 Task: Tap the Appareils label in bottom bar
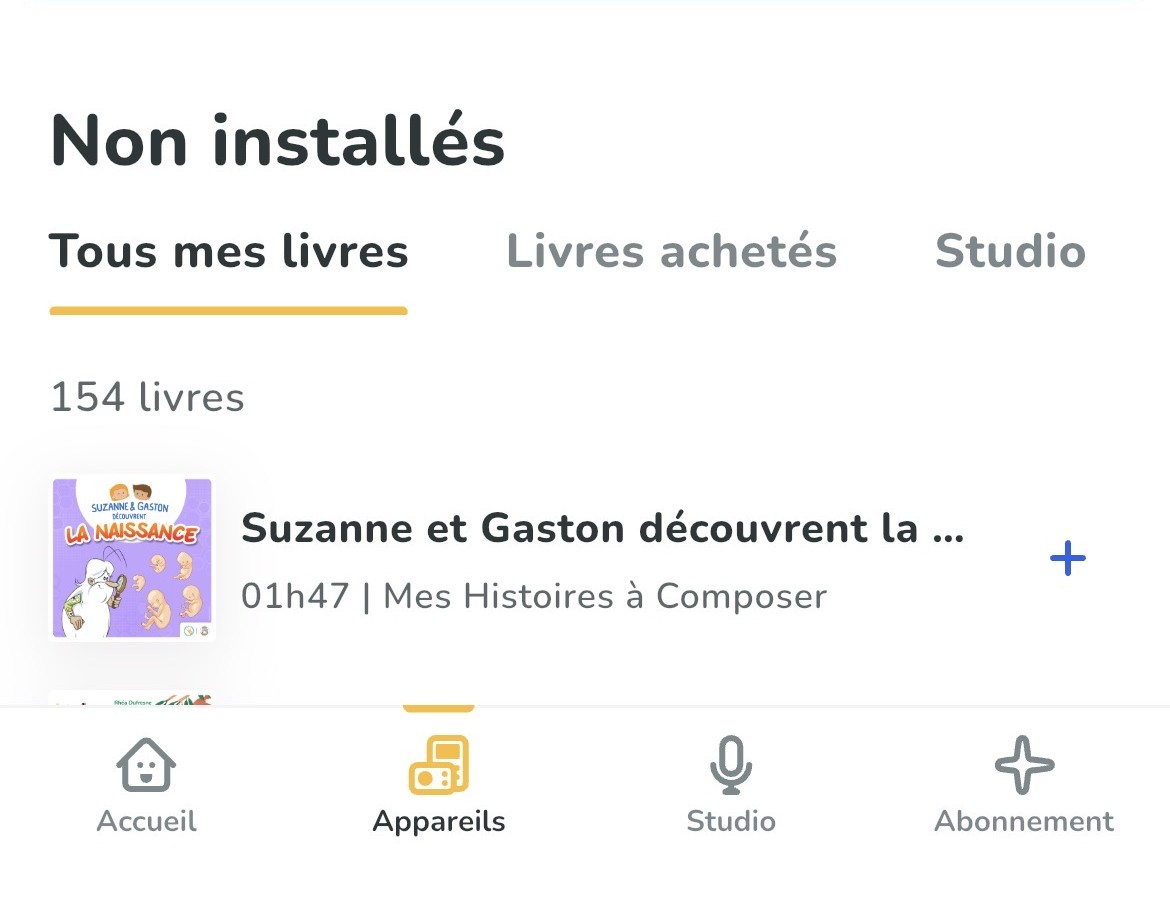pos(439,822)
